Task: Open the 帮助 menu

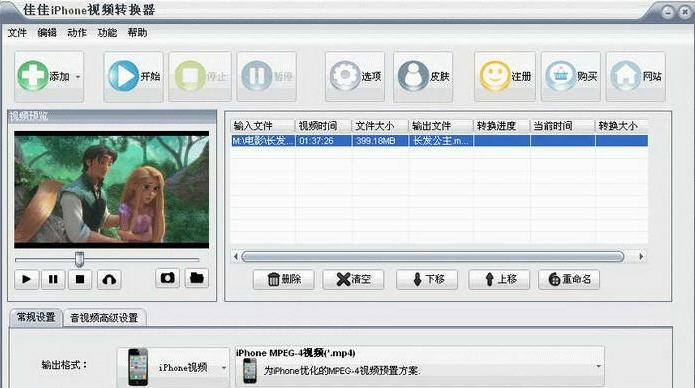Action: pyautogui.click(x=137, y=32)
